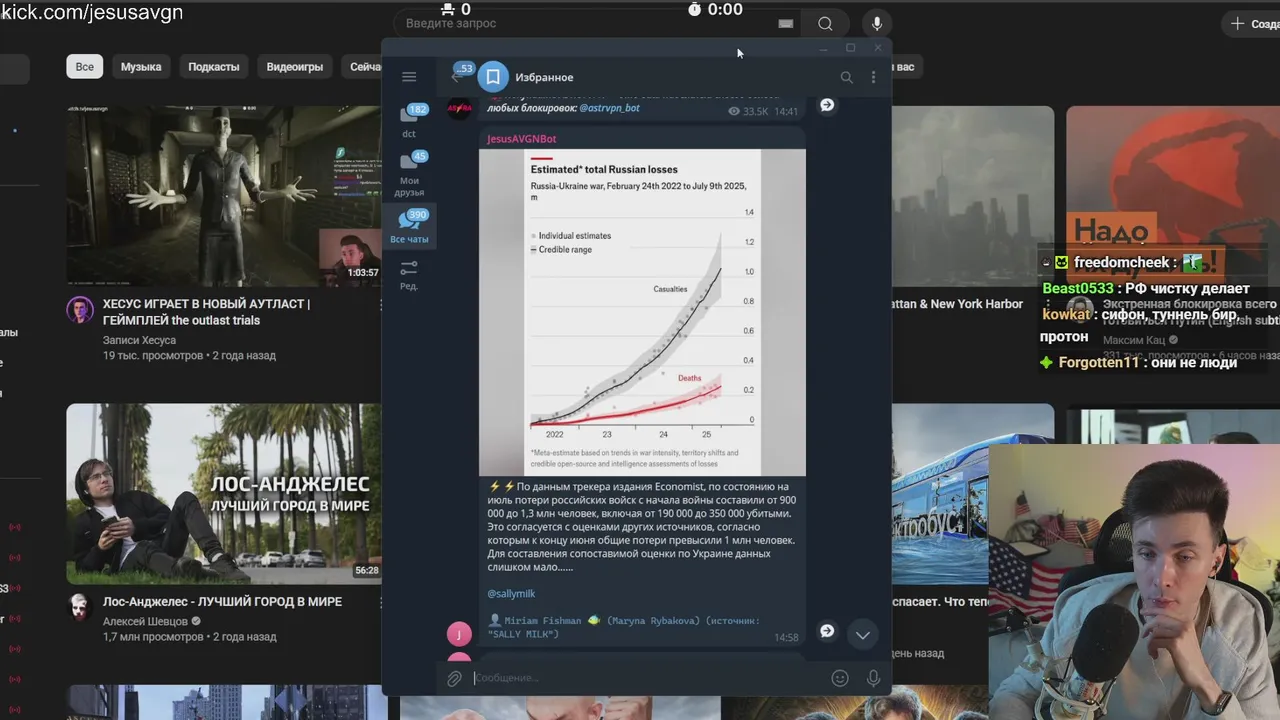Open Алексей Шевцов channel avatar
1280x720 pixels.
pyautogui.click(x=80, y=607)
